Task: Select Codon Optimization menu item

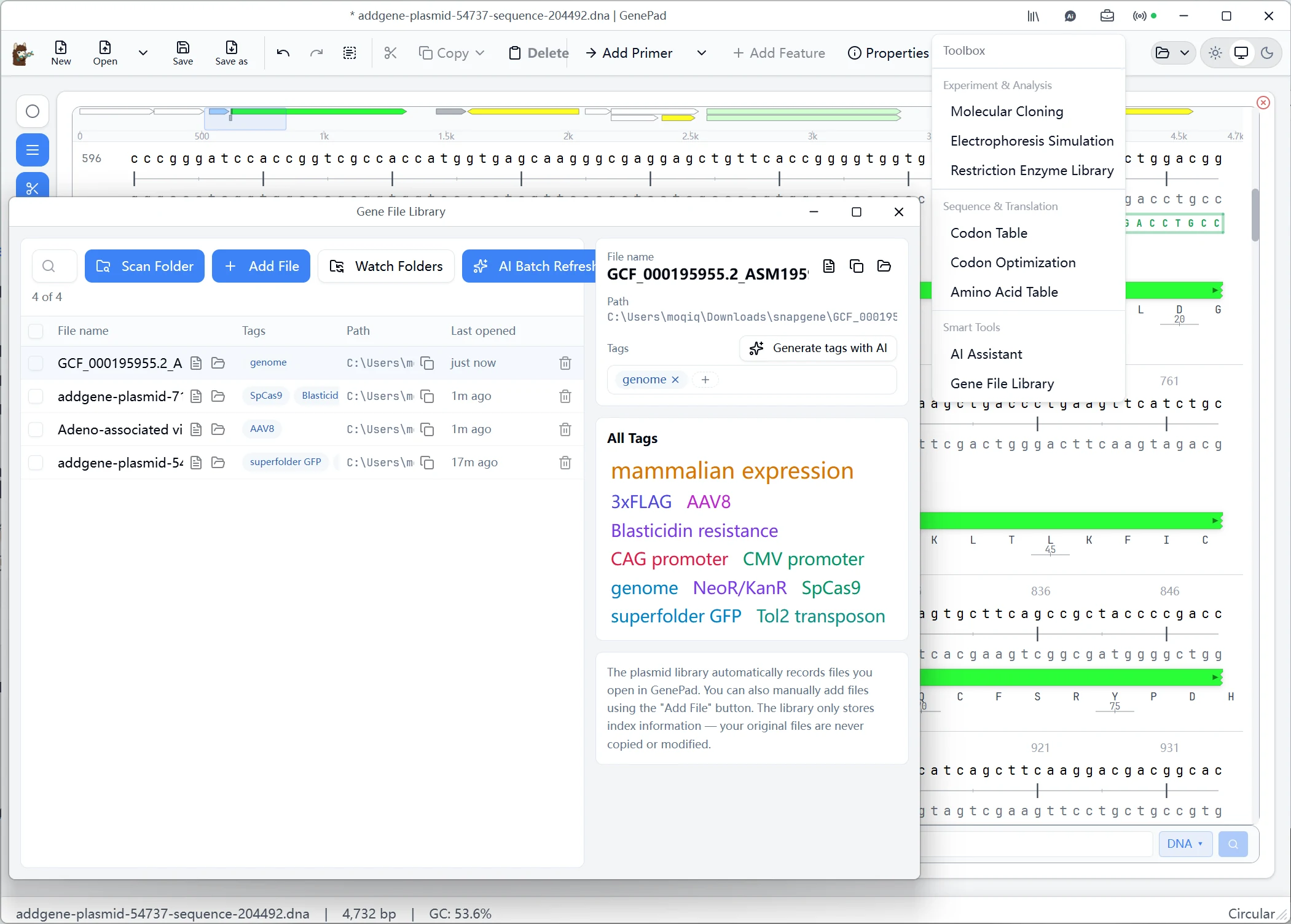Action: click(1013, 262)
